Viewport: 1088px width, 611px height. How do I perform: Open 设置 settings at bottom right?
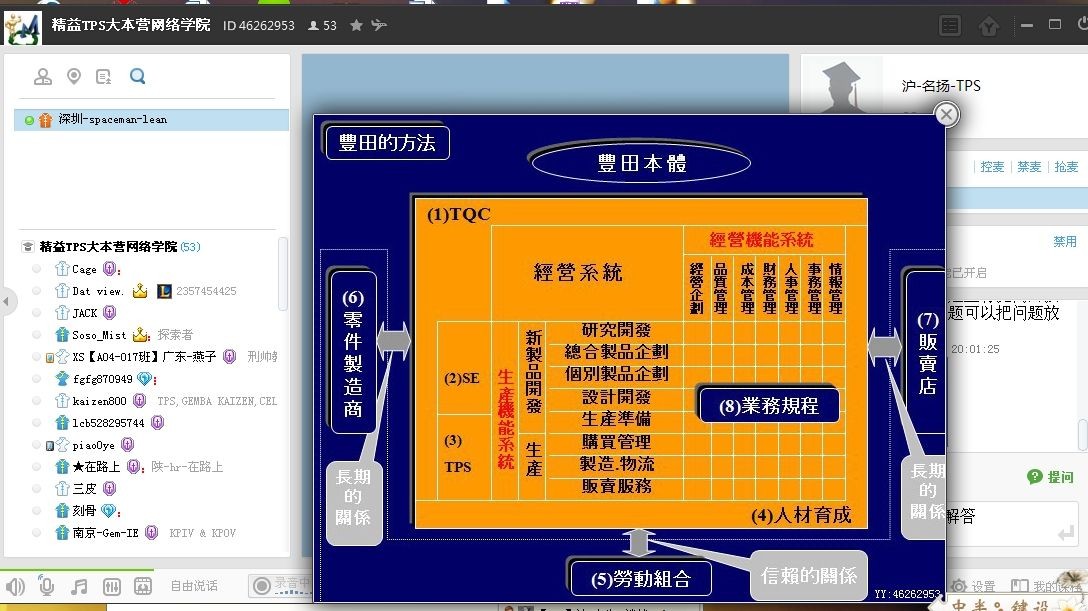point(974,586)
